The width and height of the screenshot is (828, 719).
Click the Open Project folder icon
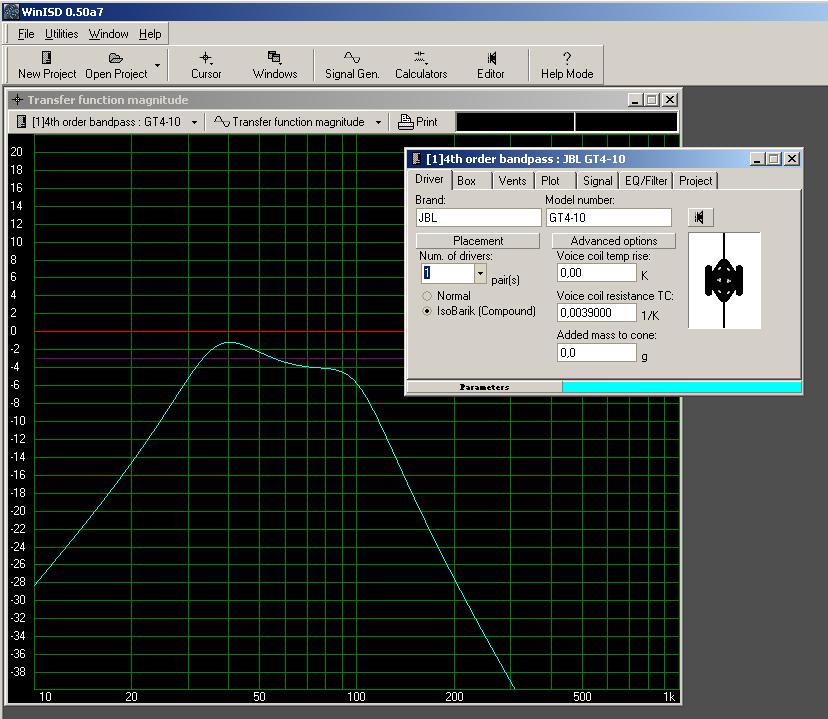(116, 58)
